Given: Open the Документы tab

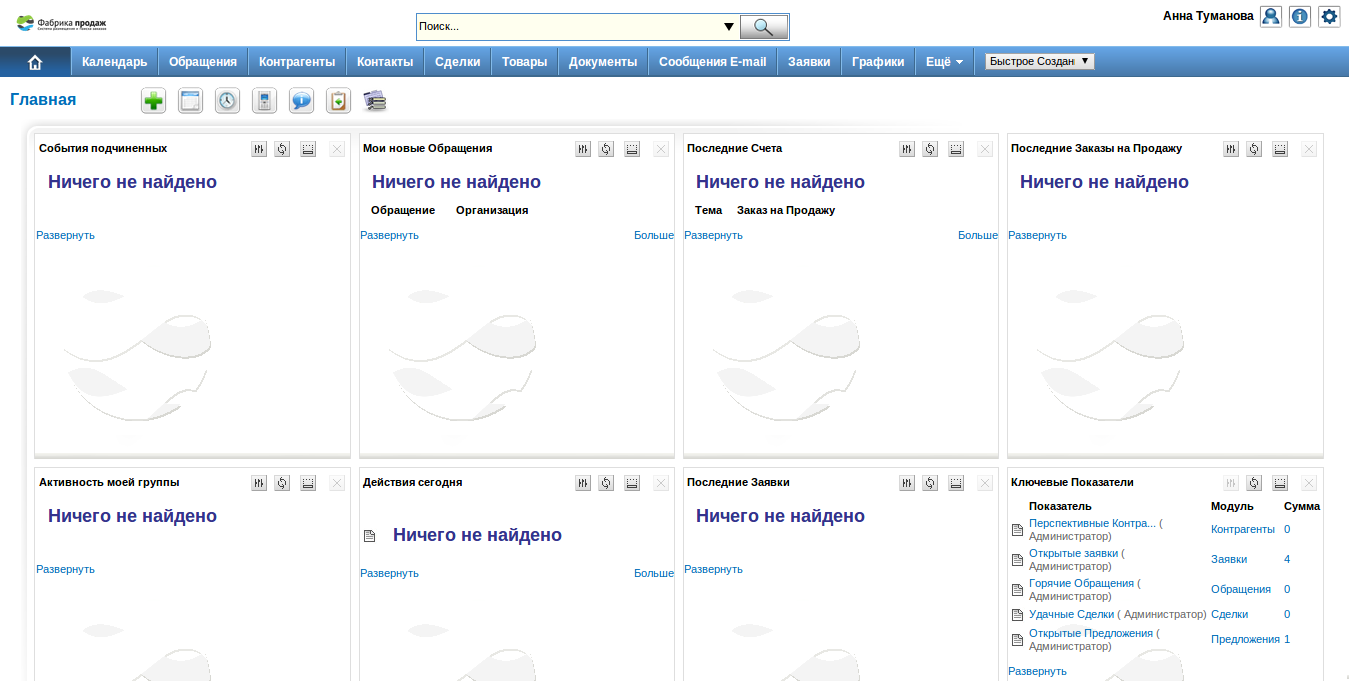Looking at the screenshot, I should click(603, 62).
